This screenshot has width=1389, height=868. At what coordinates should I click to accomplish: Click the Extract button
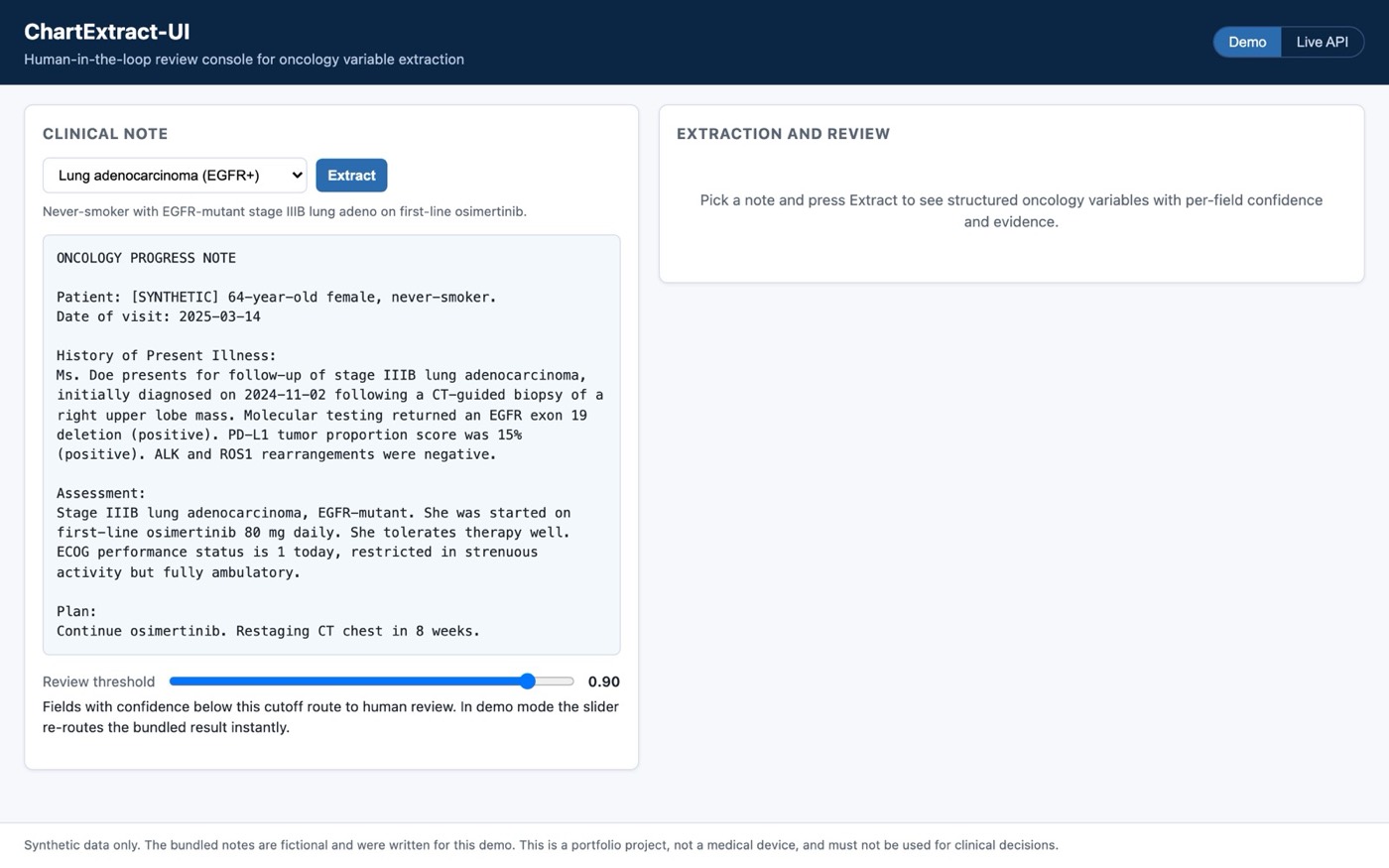[351, 176]
